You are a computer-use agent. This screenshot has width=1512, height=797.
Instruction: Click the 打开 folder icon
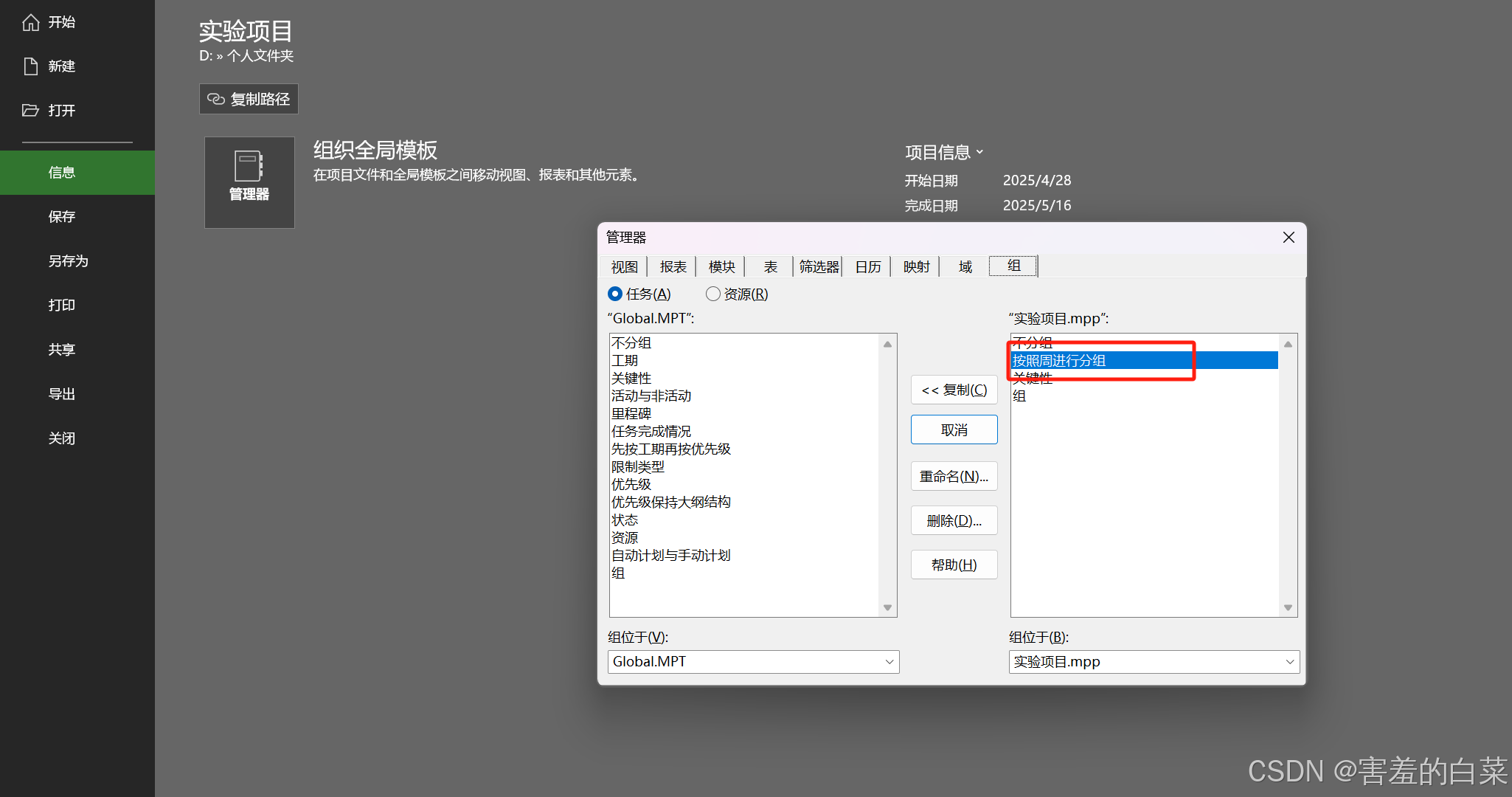point(30,111)
